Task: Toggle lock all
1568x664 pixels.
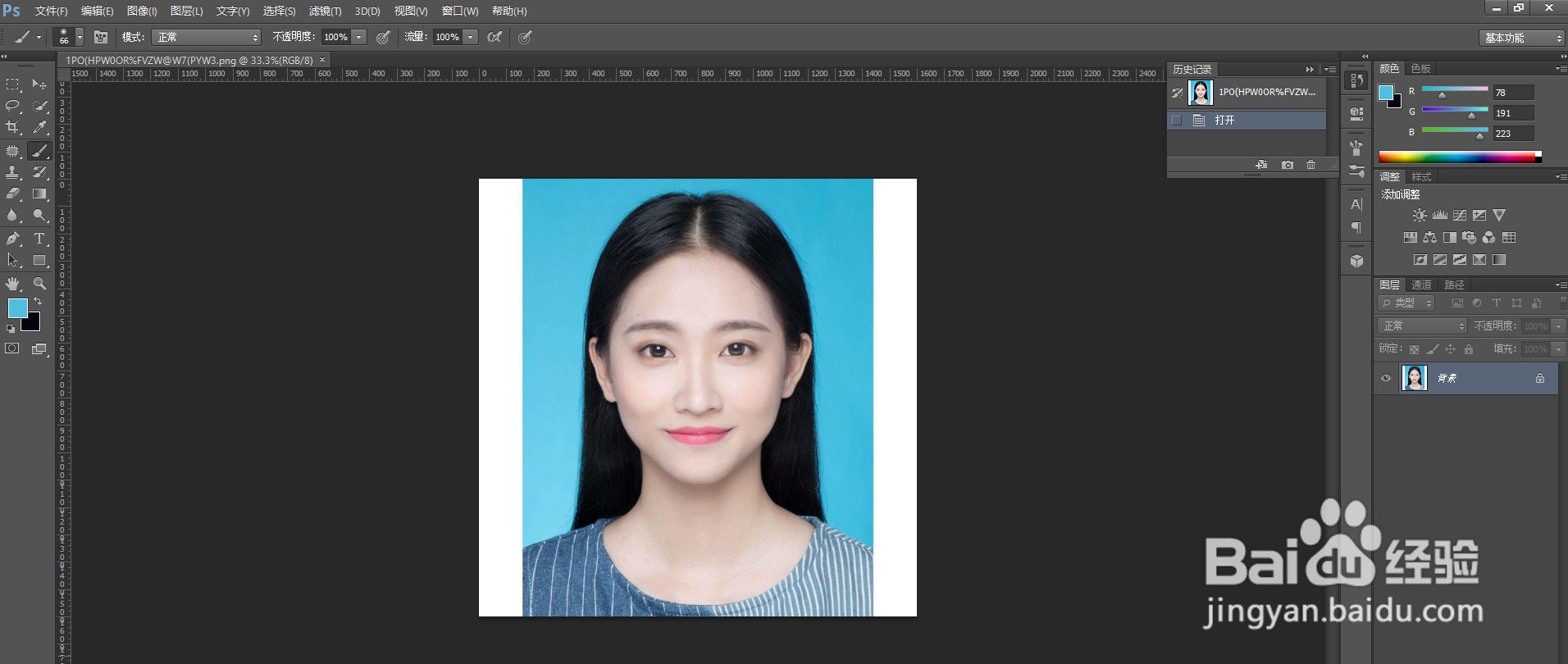Action: point(1469,349)
